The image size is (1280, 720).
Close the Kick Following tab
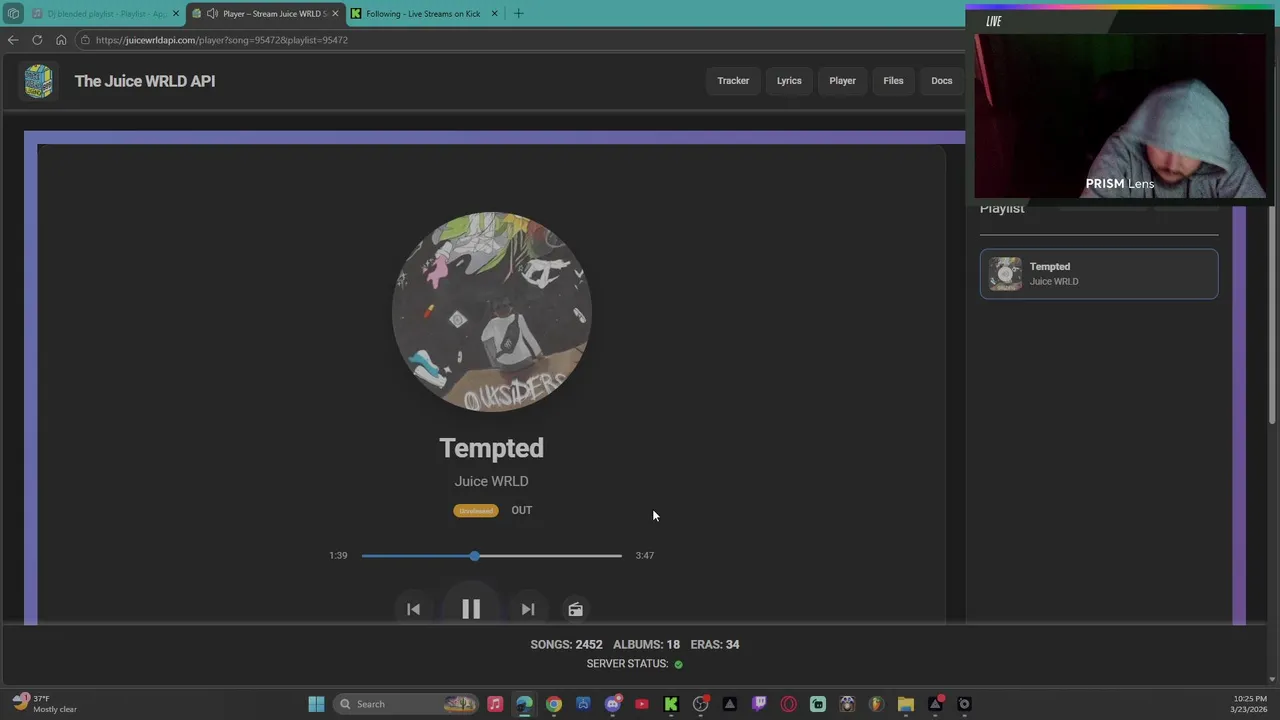click(x=494, y=14)
